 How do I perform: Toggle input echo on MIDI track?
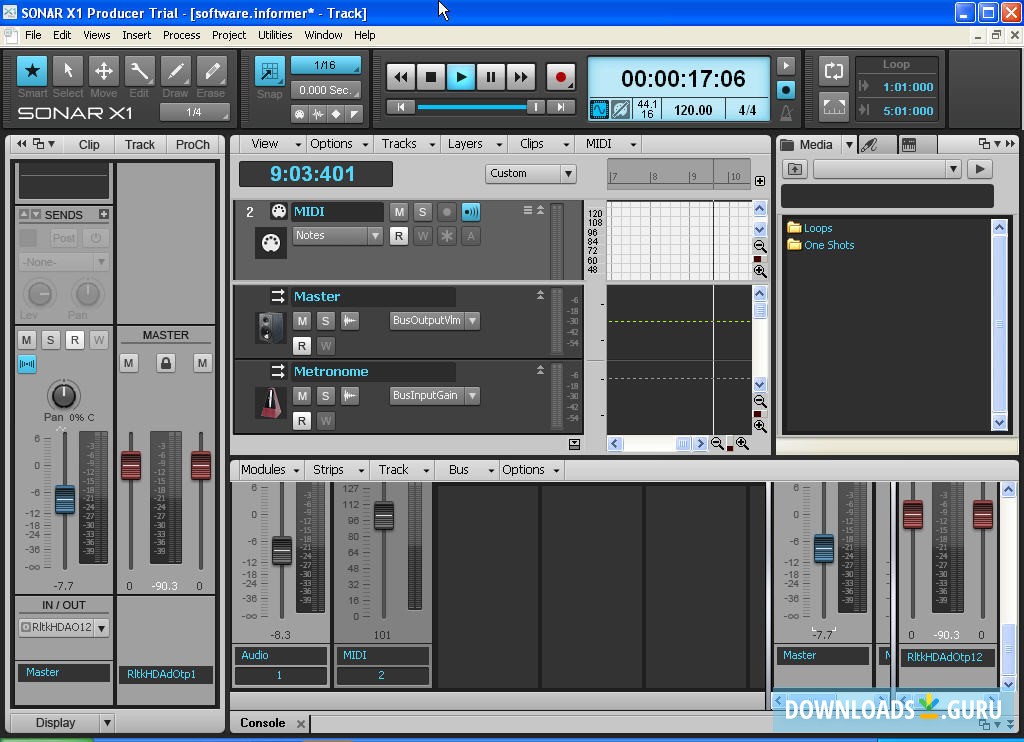(471, 212)
